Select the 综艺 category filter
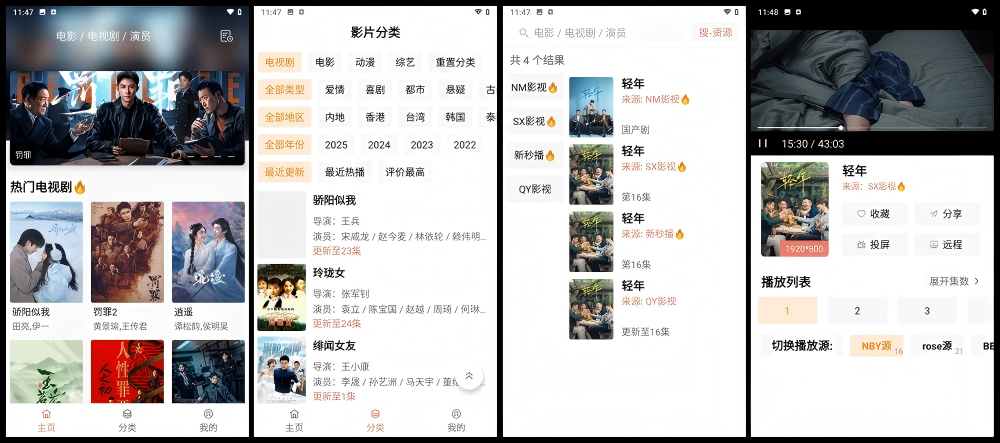Screen dimensions: 1000x443 [x=405, y=62]
